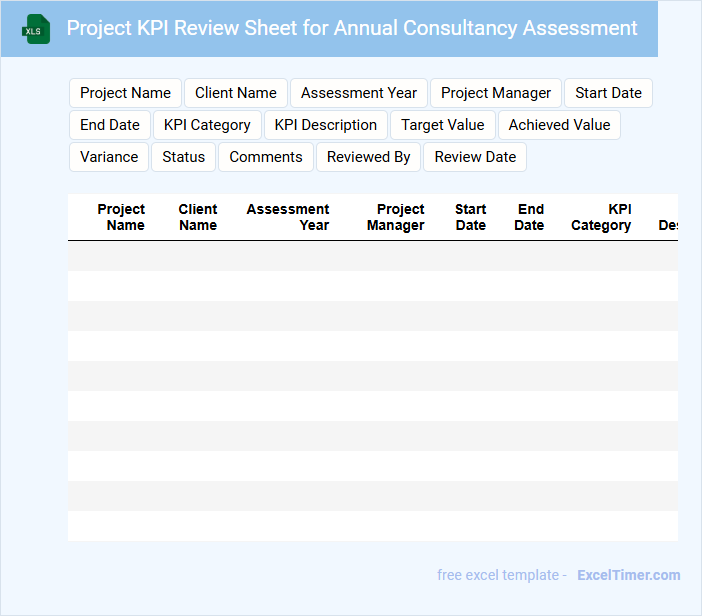Click the 'Assessment Year' table column header
The width and height of the screenshot is (702, 616).
point(288,217)
